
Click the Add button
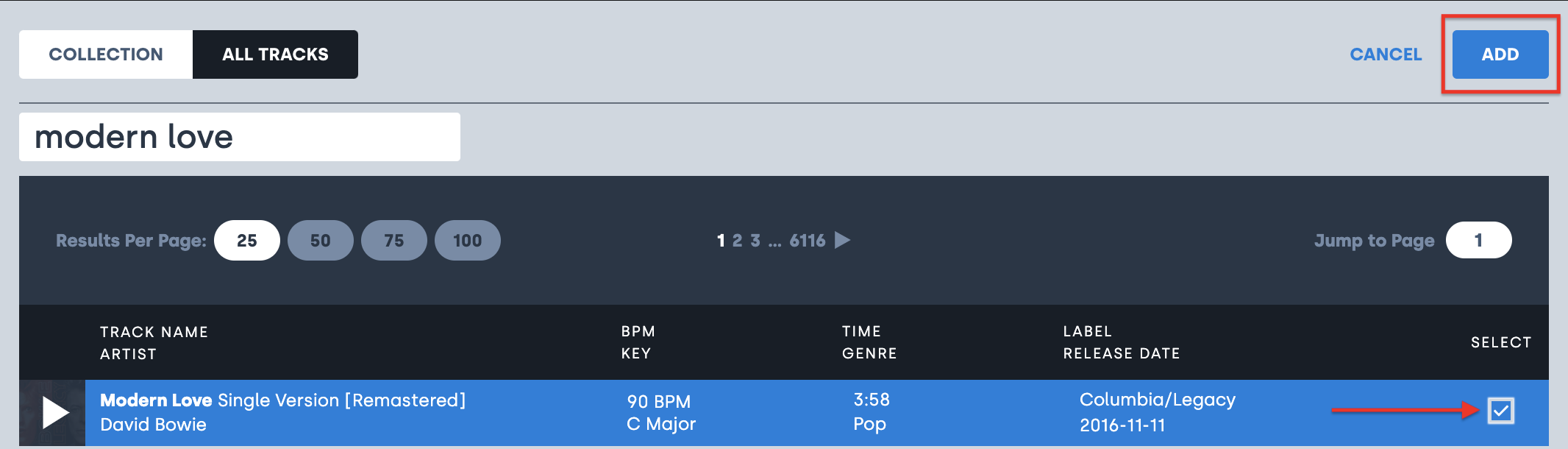[1500, 54]
